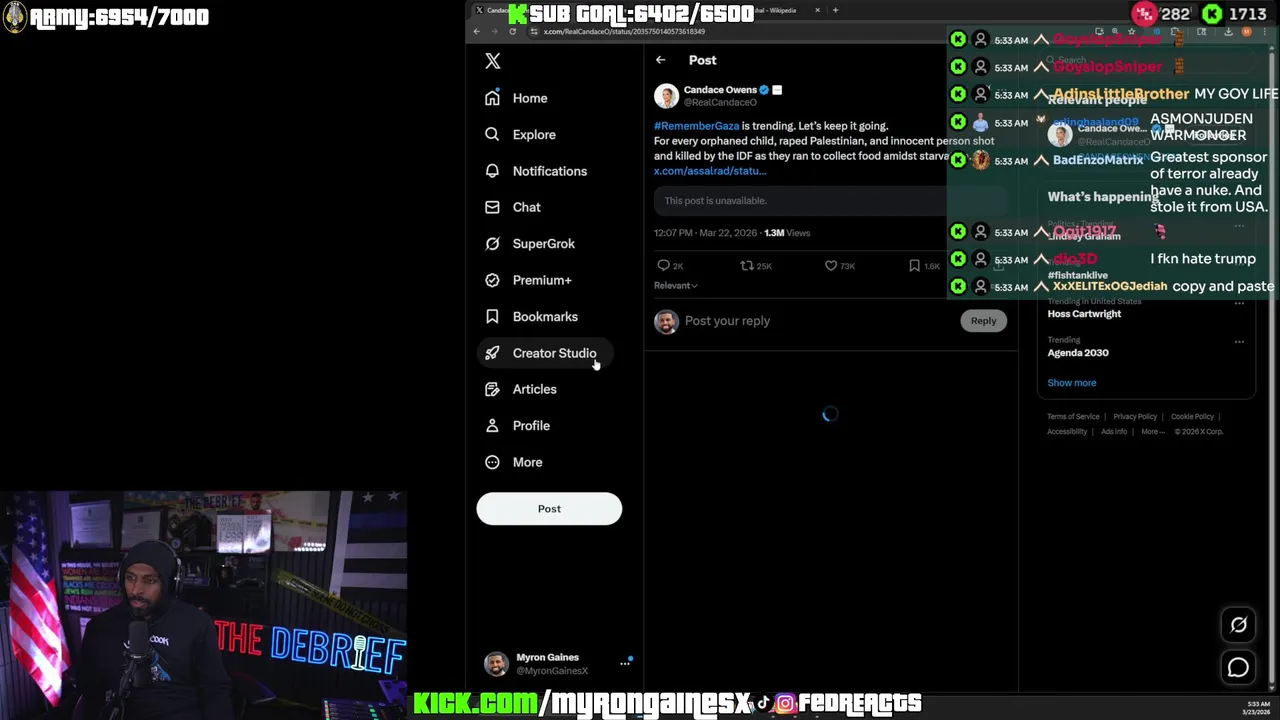The width and height of the screenshot is (1280, 720).
Task: Click the Premium+ verified badge icon
Action: click(x=492, y=280)
